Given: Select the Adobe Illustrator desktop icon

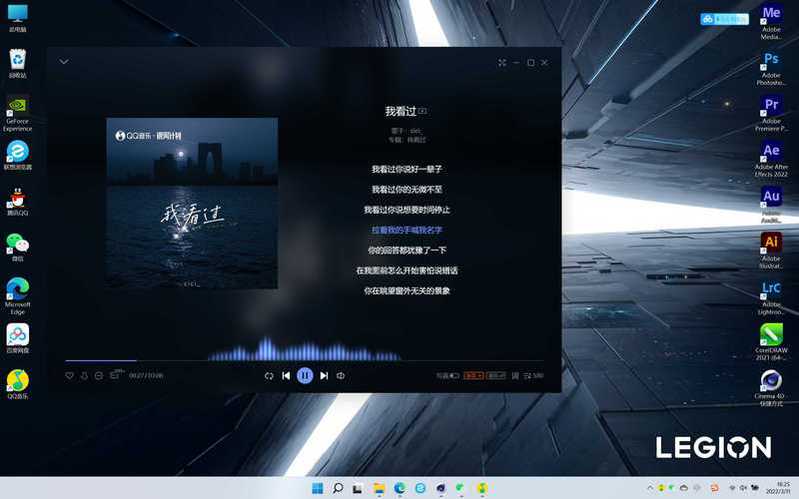Looking at the screenshot, I should 771,251.
